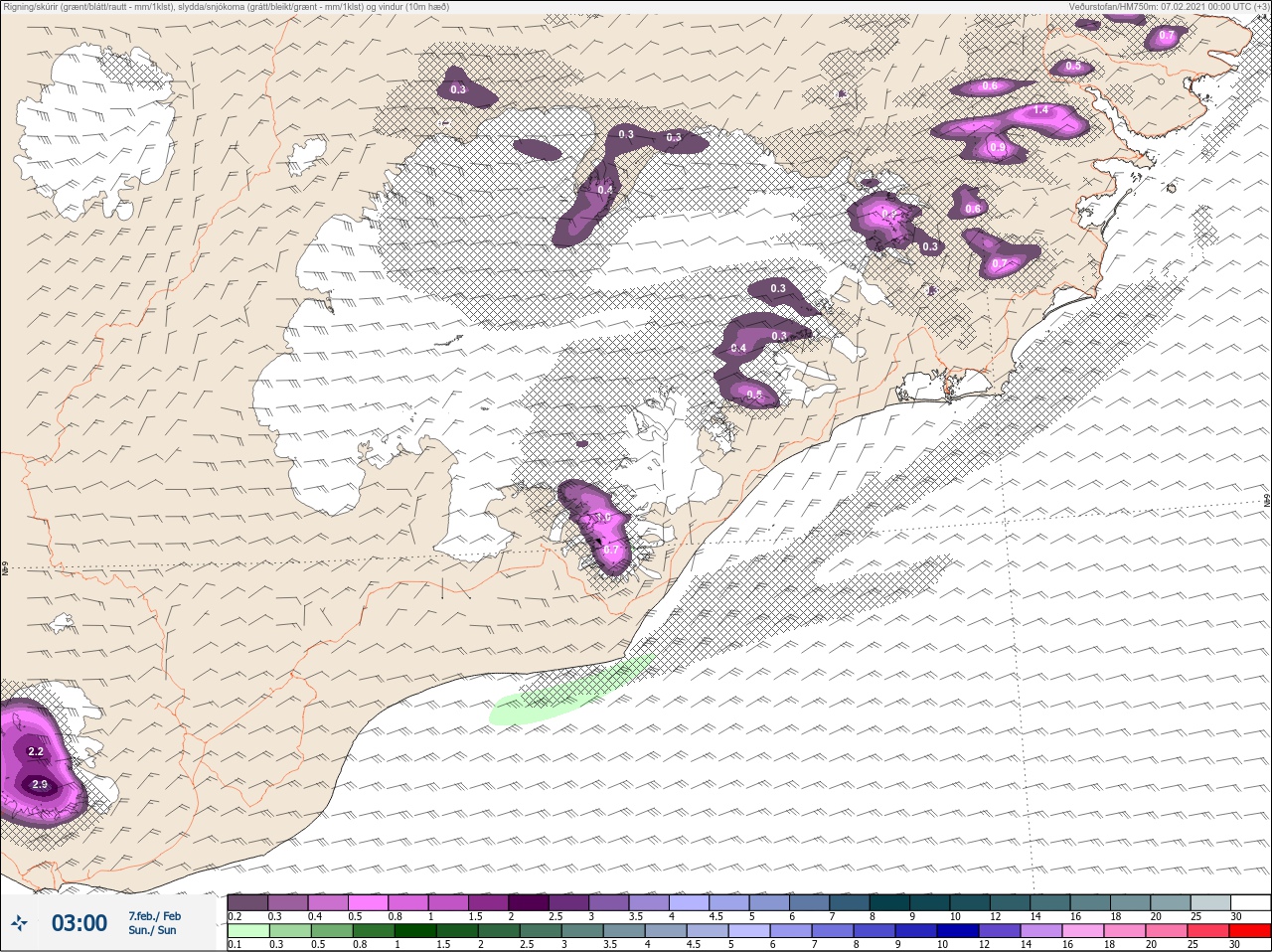Viewport: 1272px width, 952px height.
Task: Select the darkest purple swatch at 2 in top legend
Action: 528,902
